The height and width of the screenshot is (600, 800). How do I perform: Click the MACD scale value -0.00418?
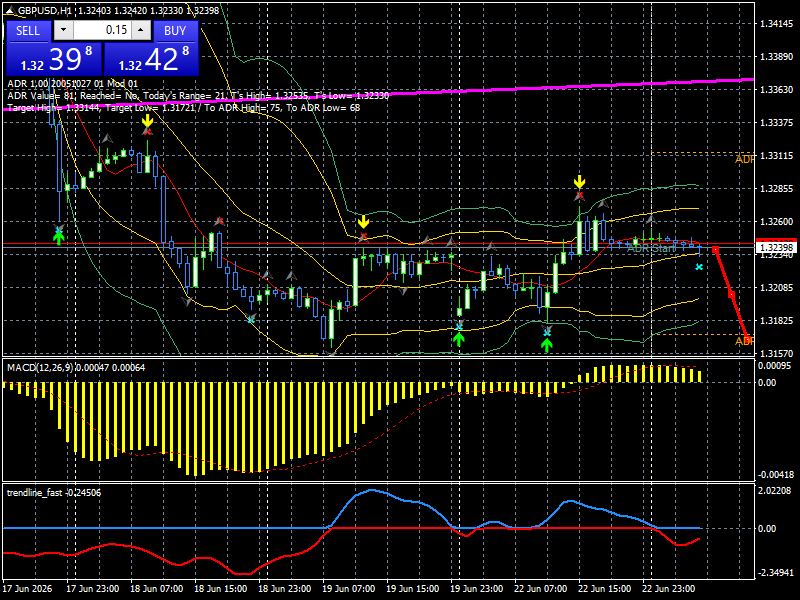[776, 474]
